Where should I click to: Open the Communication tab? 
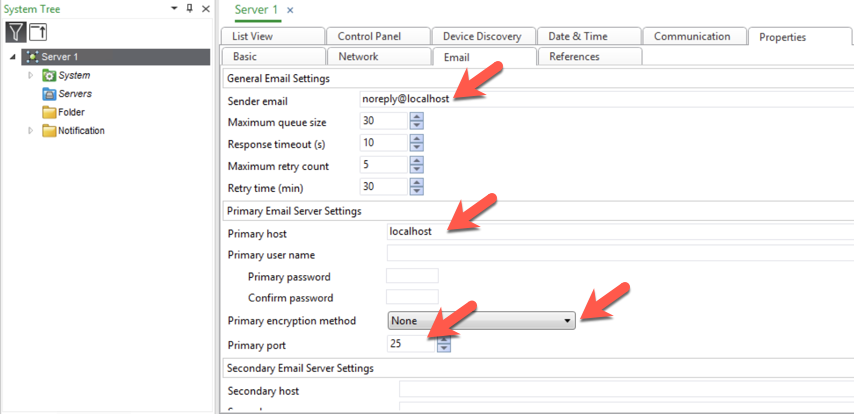[x=694, y=36]
